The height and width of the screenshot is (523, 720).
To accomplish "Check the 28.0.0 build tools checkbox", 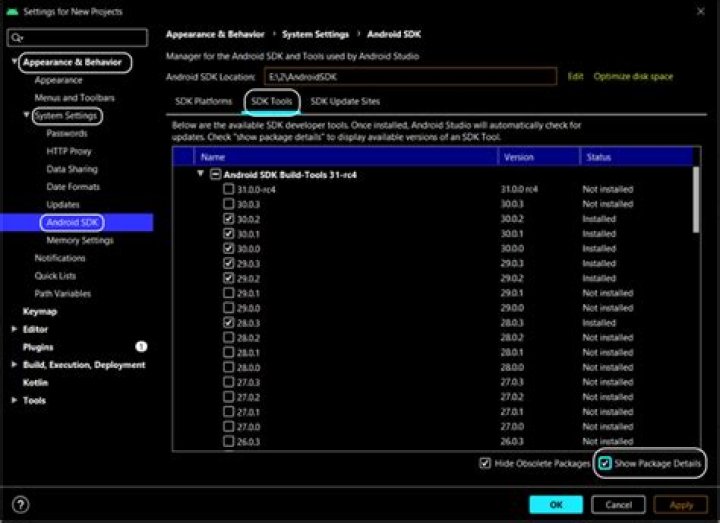I will click(228, 367).
